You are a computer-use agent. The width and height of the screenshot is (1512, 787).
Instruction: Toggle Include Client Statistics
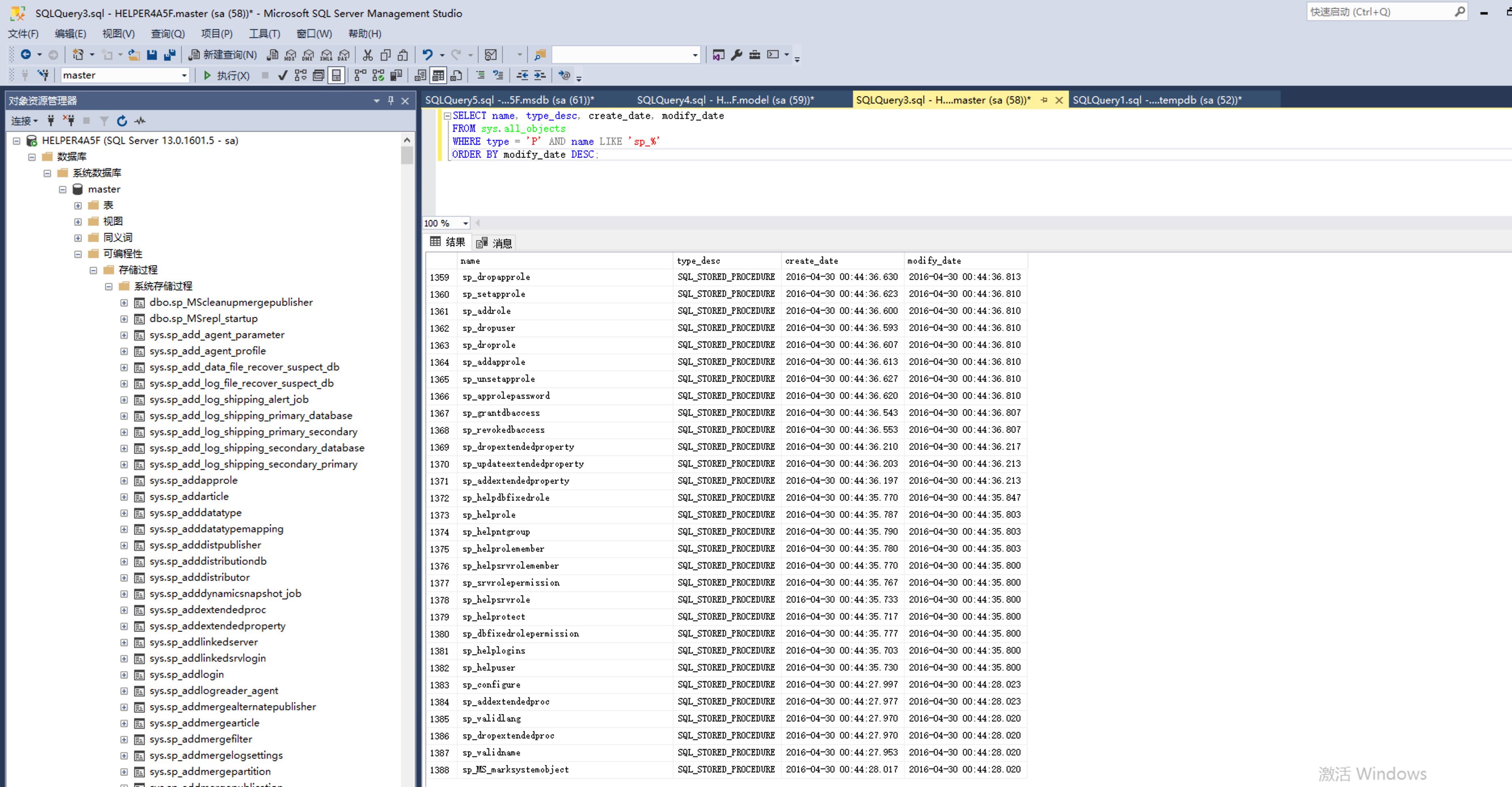[x=396, y=75]
